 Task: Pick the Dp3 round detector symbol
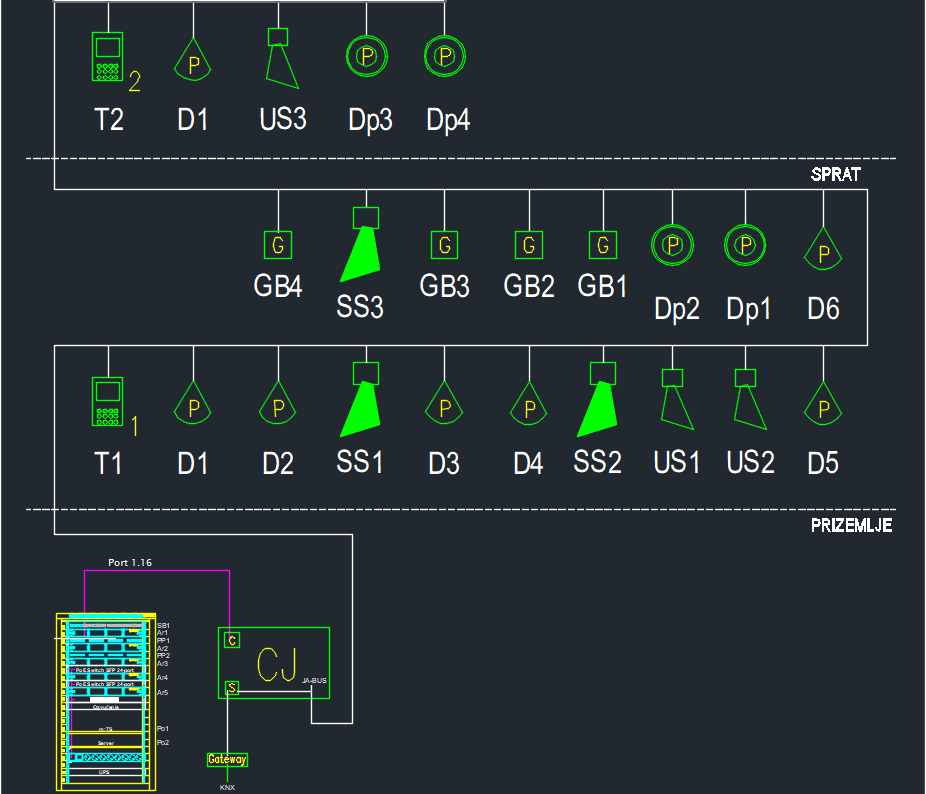366,54
